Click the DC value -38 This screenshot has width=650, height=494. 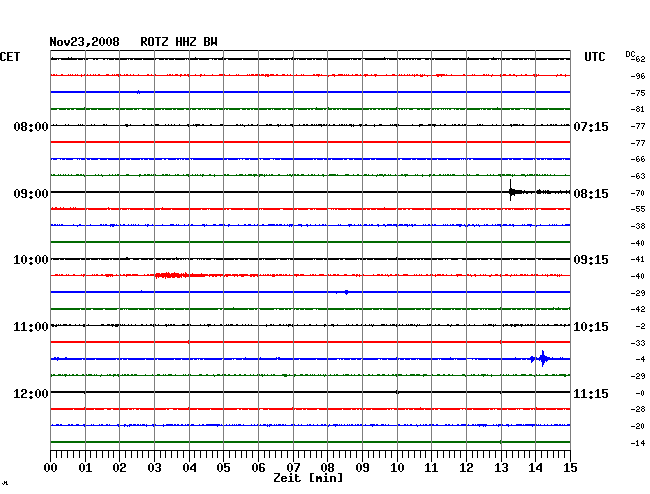[638, 226]
